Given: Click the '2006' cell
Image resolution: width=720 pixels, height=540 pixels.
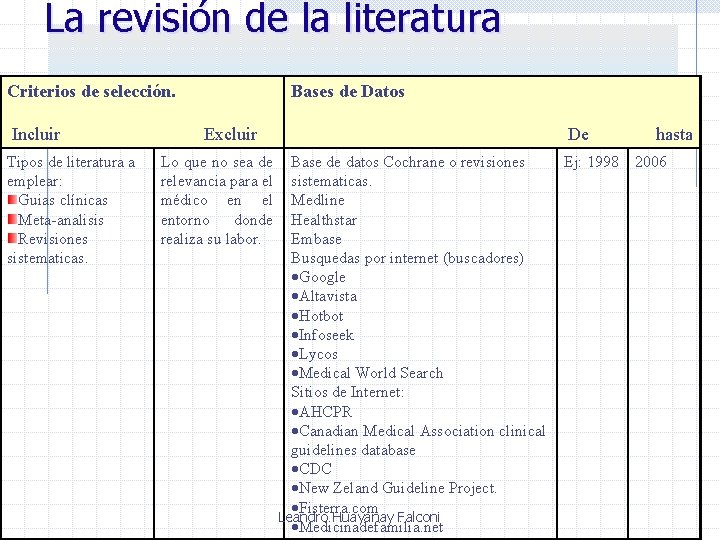Looking at the screenshot, I should pyautogui.click(x=651, y=162).
